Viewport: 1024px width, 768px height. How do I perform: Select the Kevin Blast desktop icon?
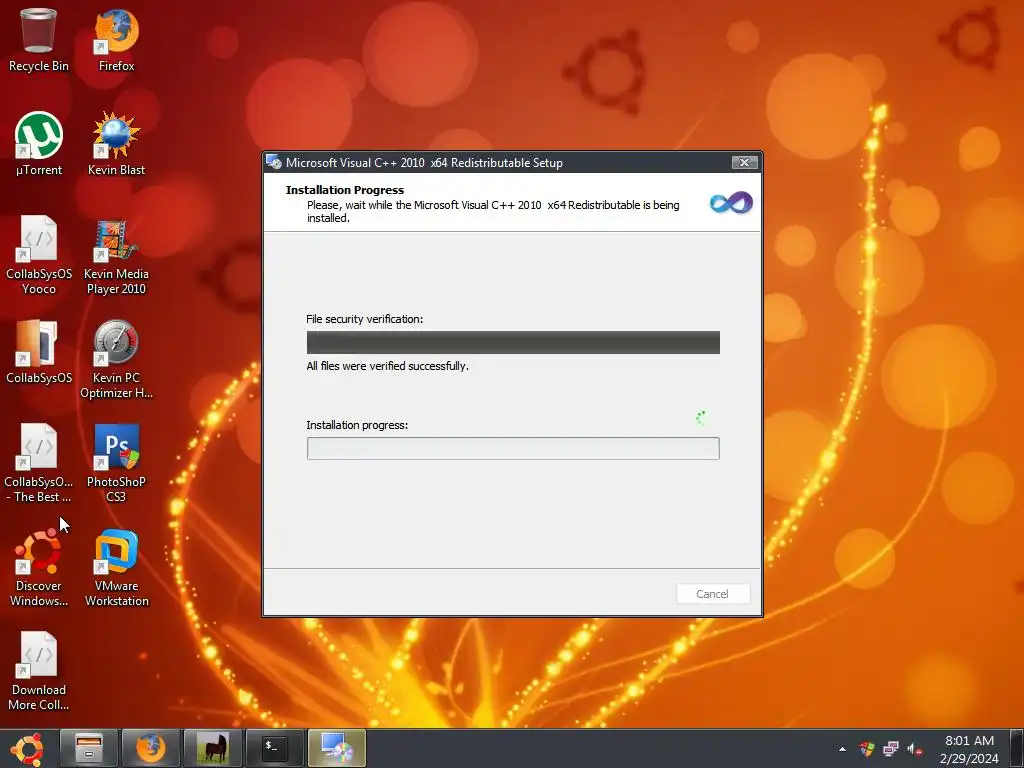(x=116, y=144)
